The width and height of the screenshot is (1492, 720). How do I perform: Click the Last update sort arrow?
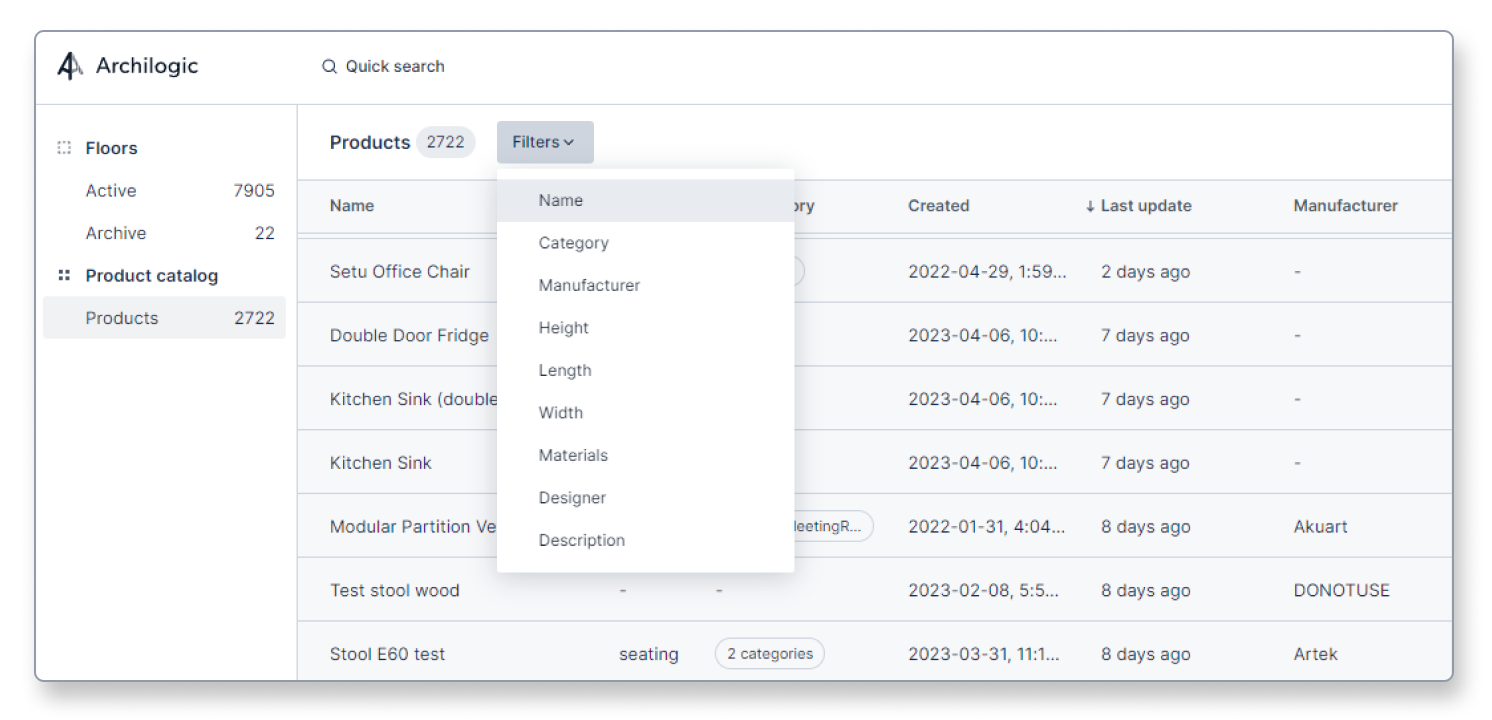[x=1090, y=206]
